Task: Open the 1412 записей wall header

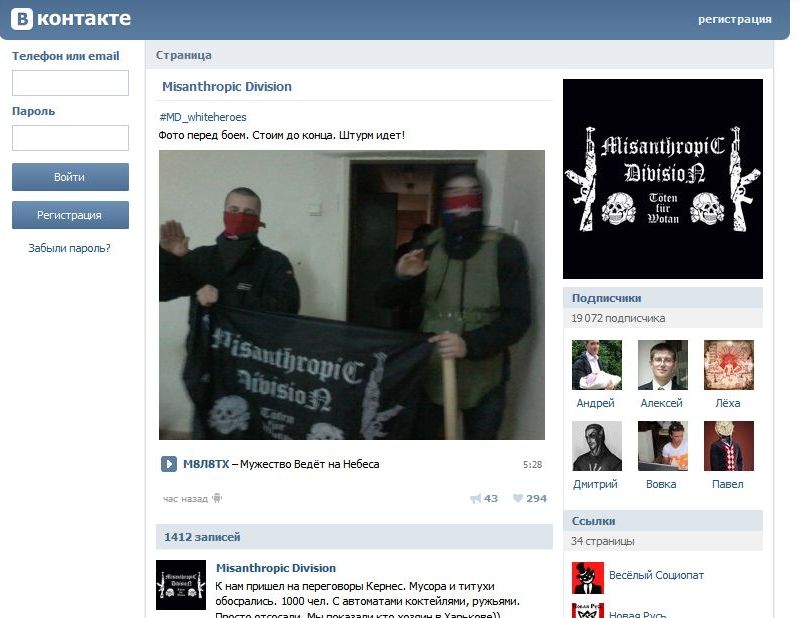Action: 354,537
